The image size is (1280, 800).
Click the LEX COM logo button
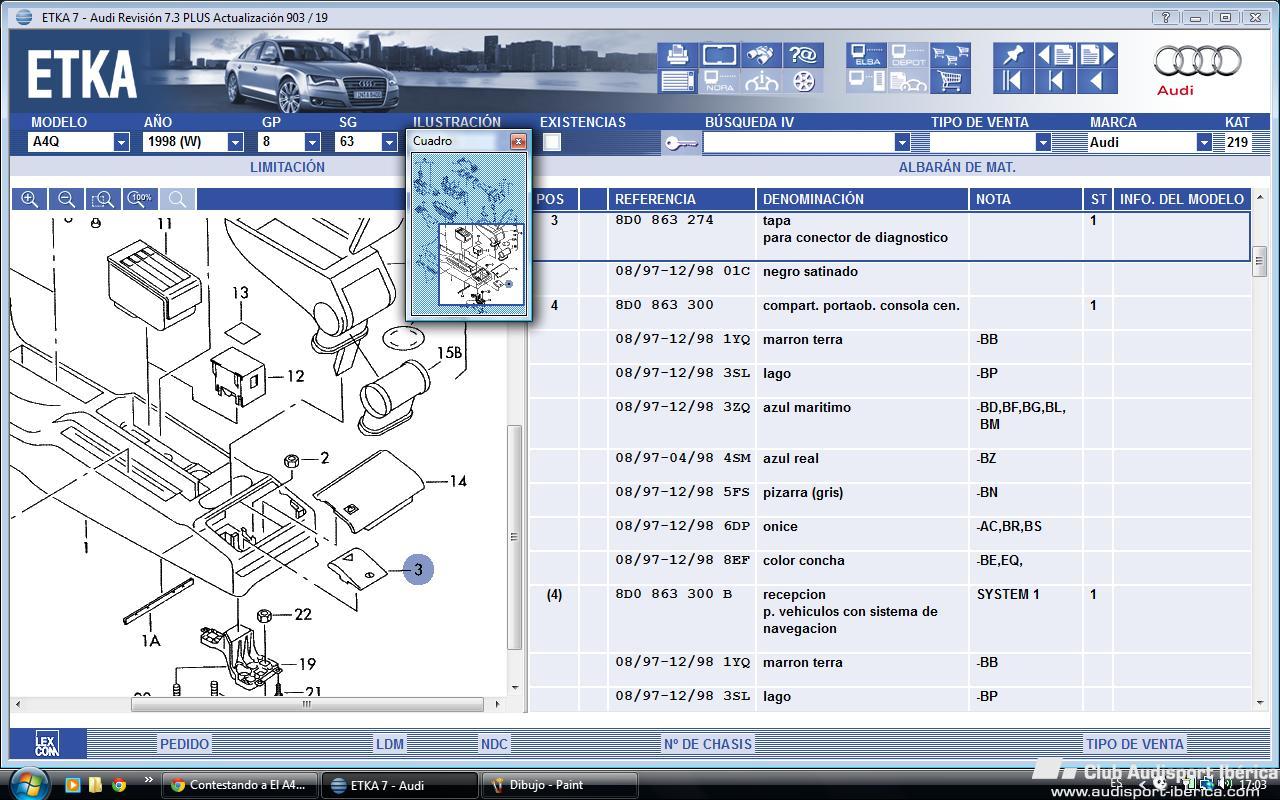47,744
